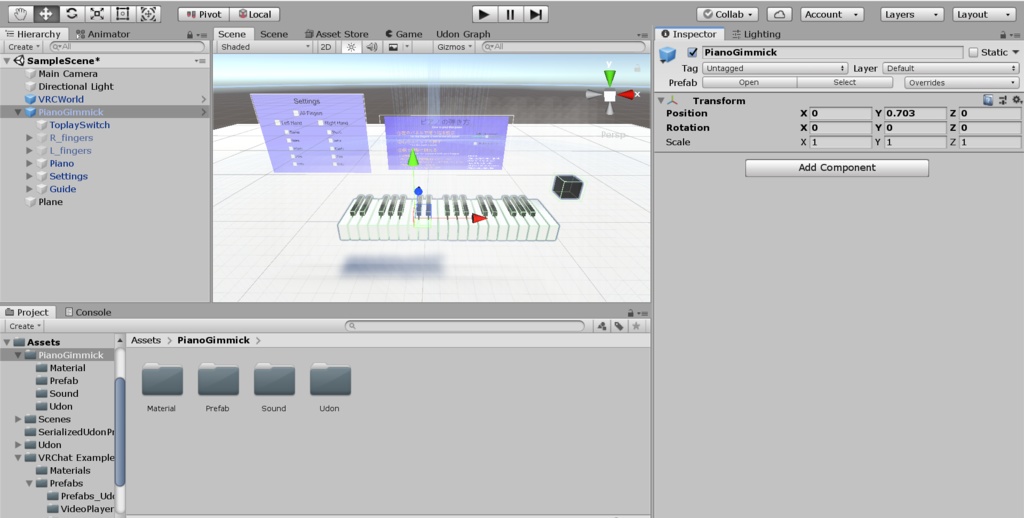Switch to the Hierarchy tab

33,34
